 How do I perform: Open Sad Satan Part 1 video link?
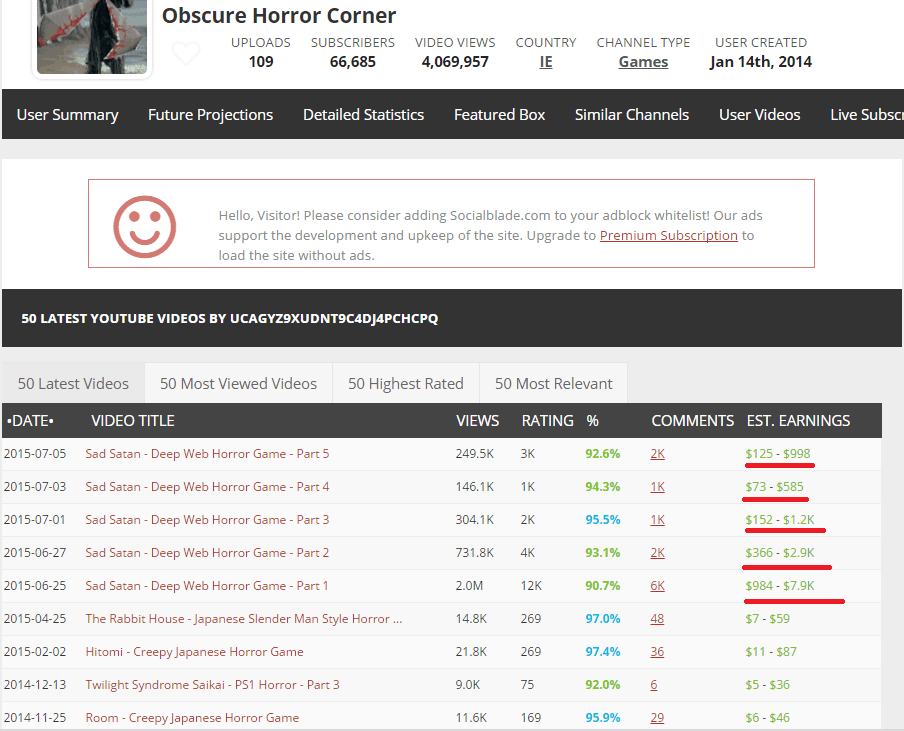[206, 586]
